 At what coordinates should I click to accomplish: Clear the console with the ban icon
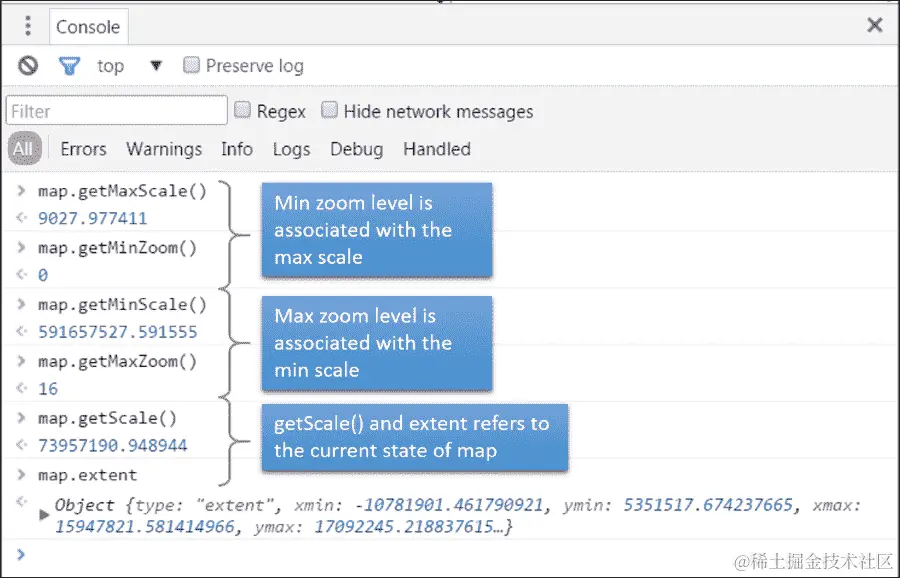pyautogui.click(x=28, y=65)
